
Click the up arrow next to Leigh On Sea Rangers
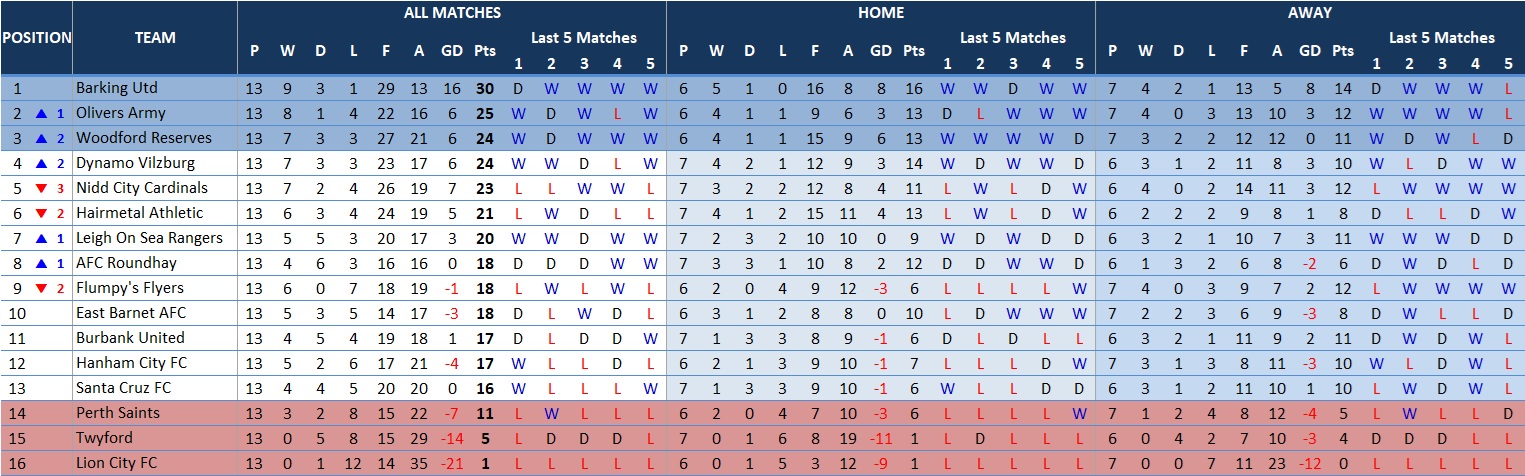pos(42,238)
